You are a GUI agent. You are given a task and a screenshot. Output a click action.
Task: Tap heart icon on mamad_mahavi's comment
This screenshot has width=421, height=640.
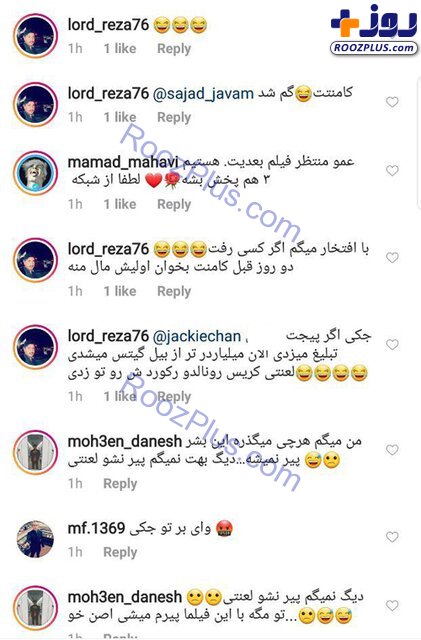(392, 170)
